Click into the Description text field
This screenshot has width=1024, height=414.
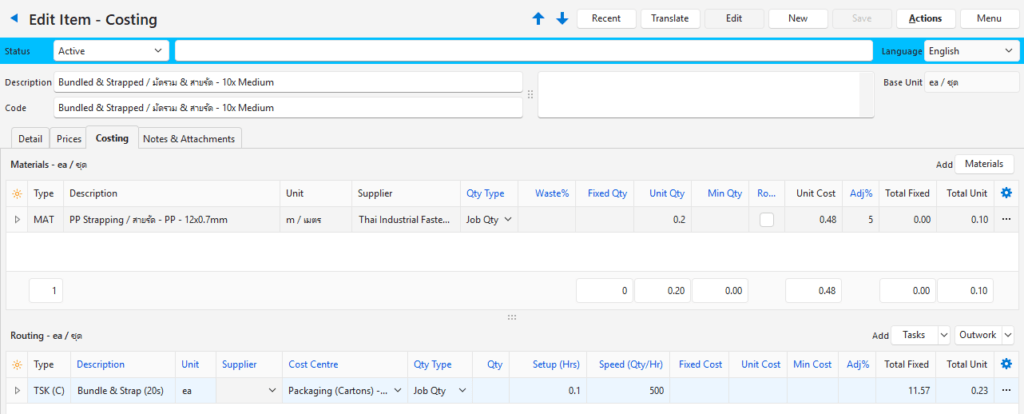click(x=288, y=82)
